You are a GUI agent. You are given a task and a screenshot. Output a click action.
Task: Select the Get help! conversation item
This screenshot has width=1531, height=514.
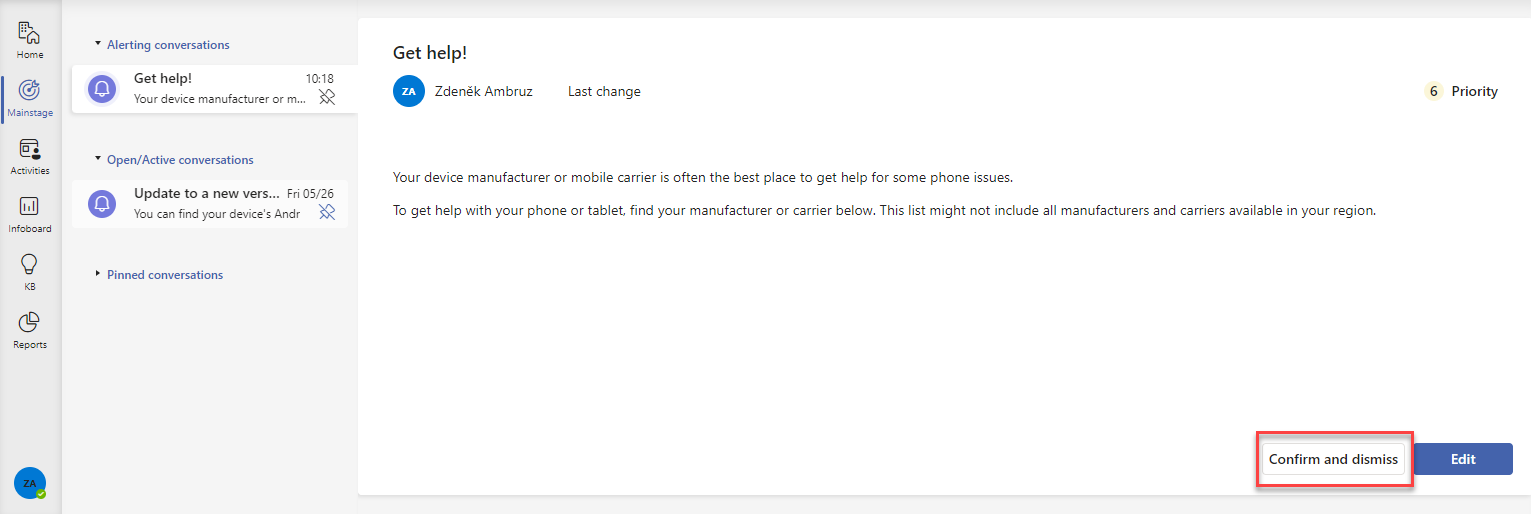click(214, 89)
